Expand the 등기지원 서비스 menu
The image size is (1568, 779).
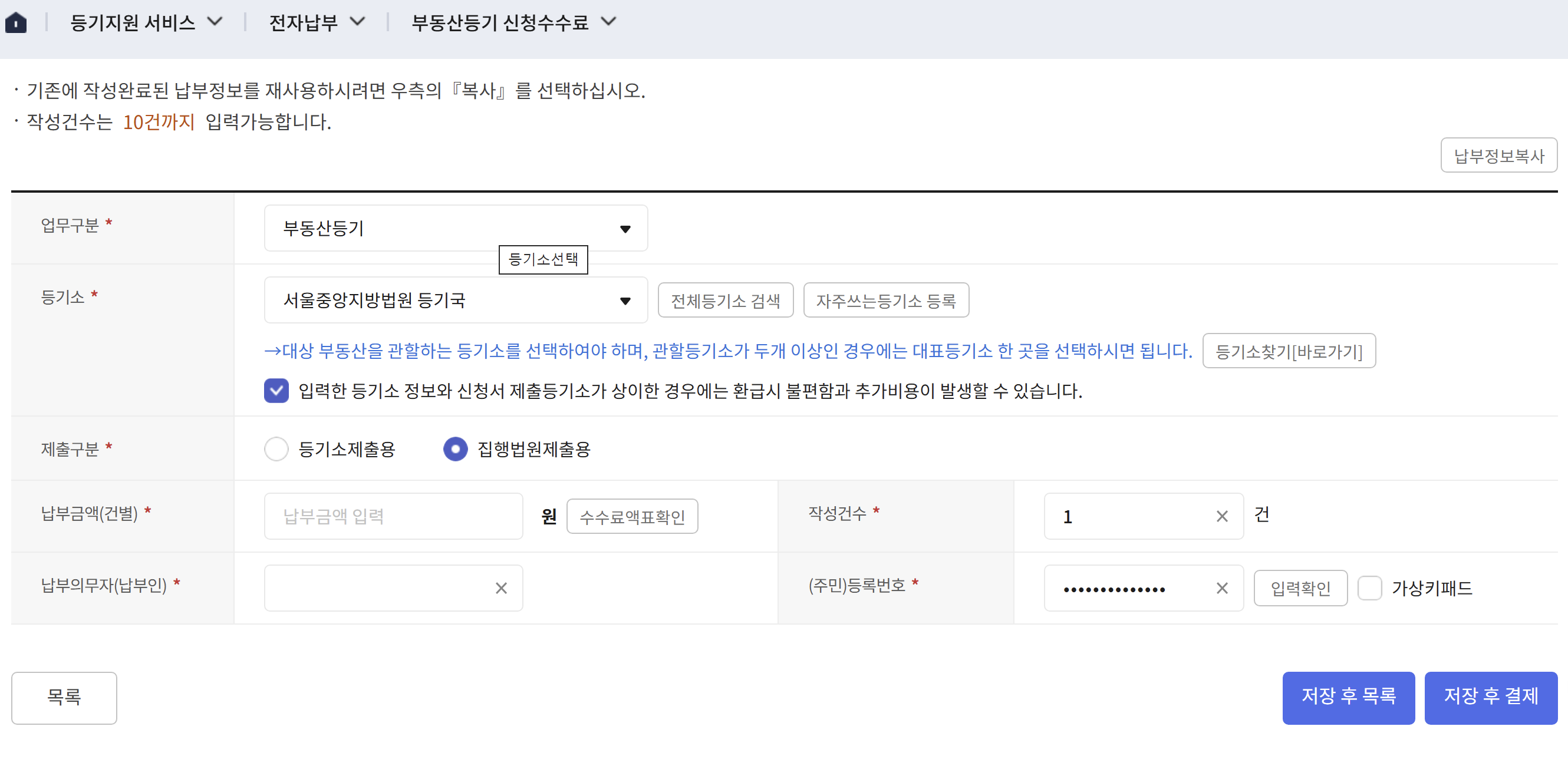click(x=146, y=22)
